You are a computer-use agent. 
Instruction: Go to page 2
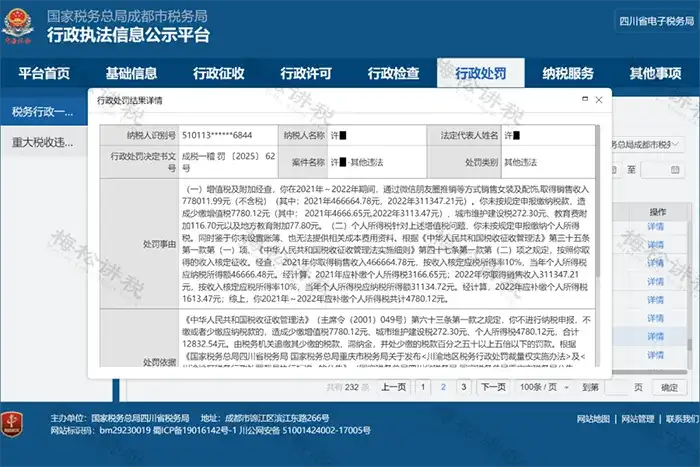coord(443,387)
